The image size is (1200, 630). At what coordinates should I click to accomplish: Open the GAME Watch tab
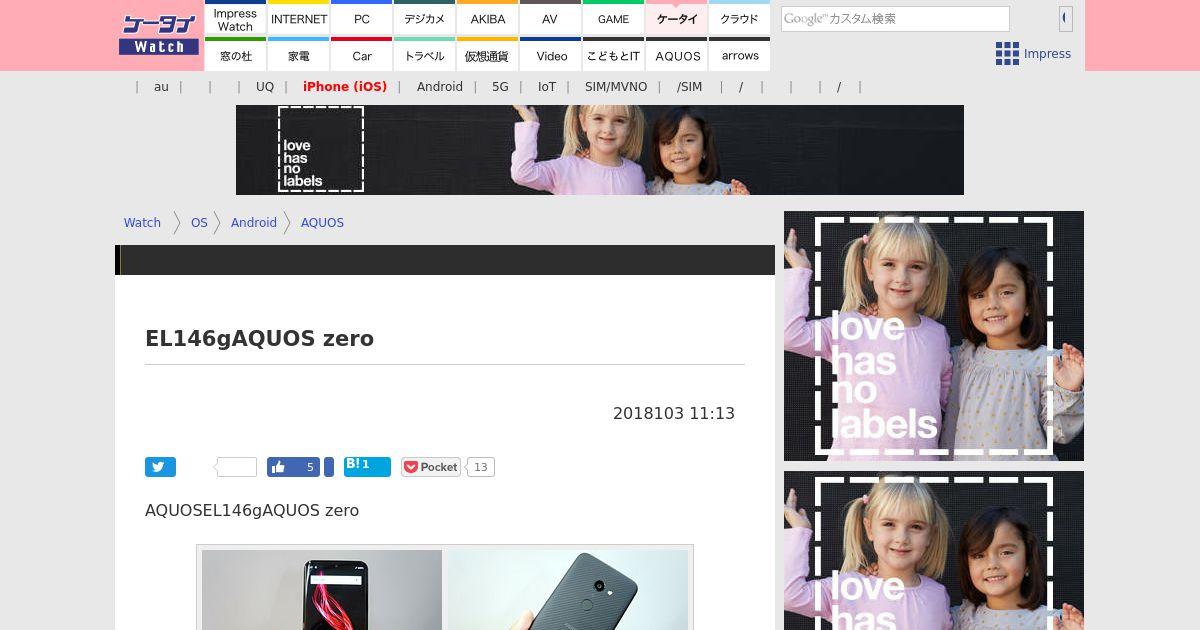pos(613,19)
